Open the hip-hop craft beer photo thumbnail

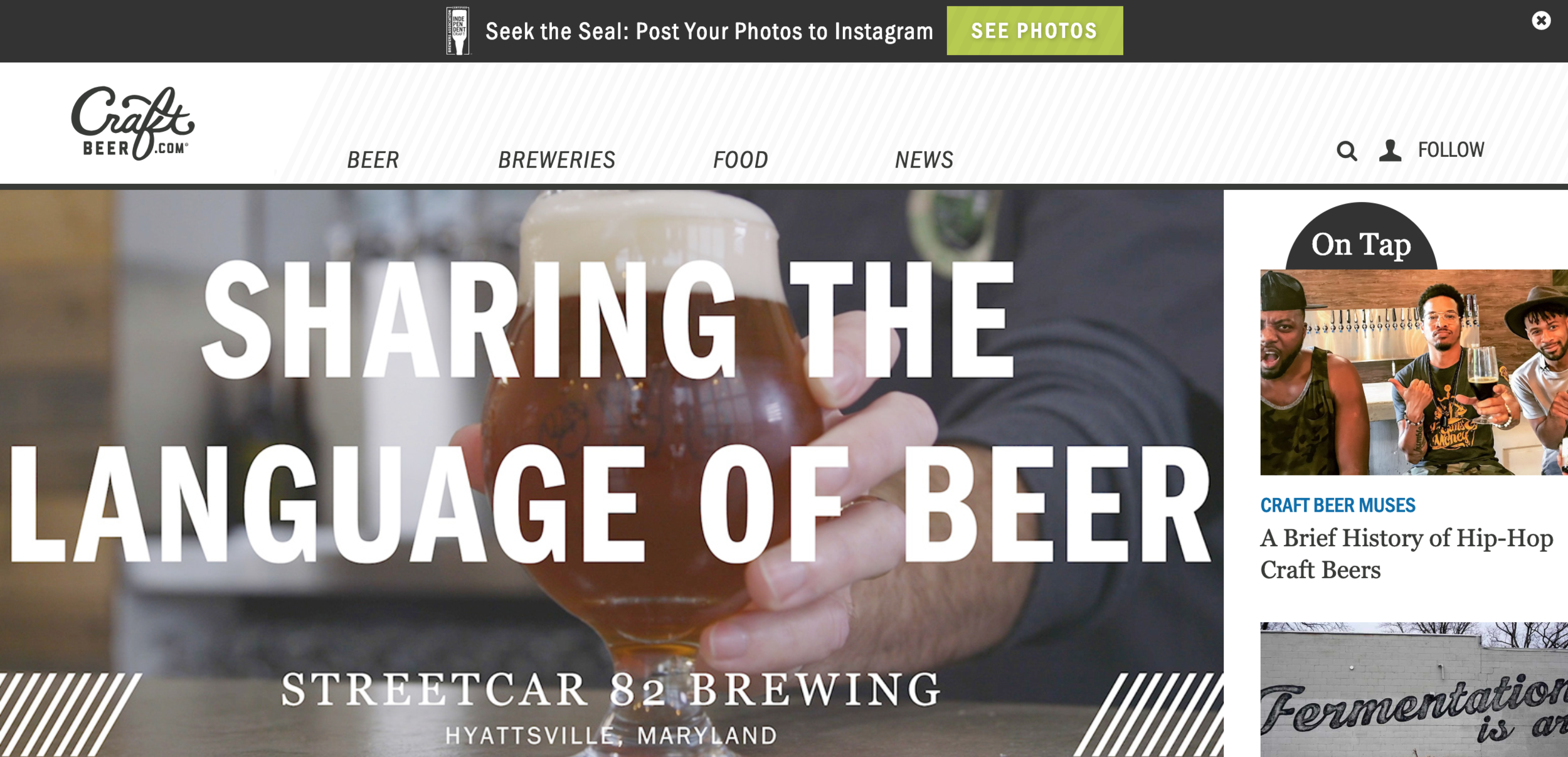[1414, 372]
